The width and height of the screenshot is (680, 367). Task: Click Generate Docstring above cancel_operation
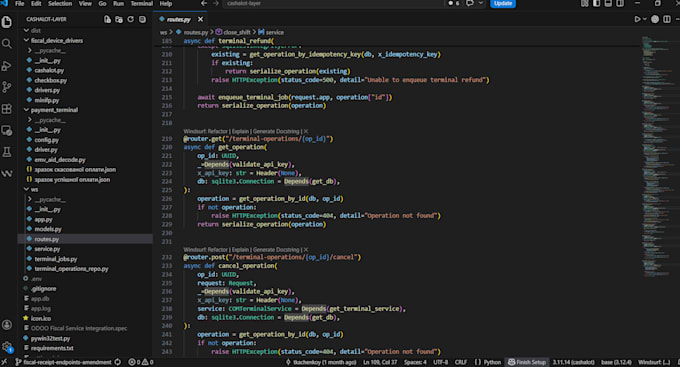276,250
